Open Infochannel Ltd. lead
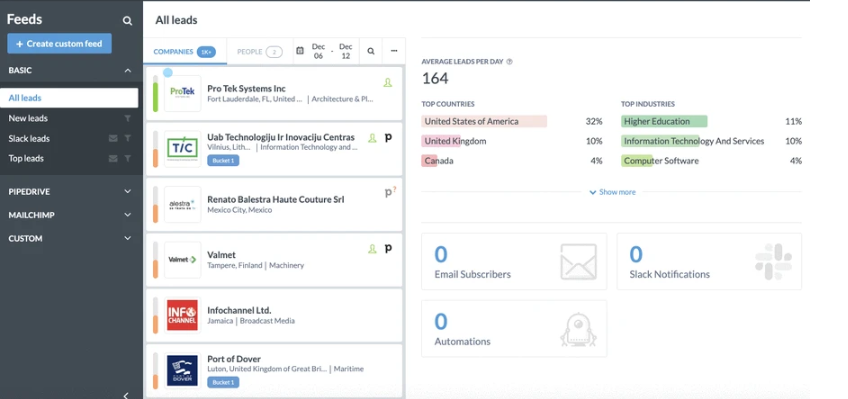 [x=274, y=315]
